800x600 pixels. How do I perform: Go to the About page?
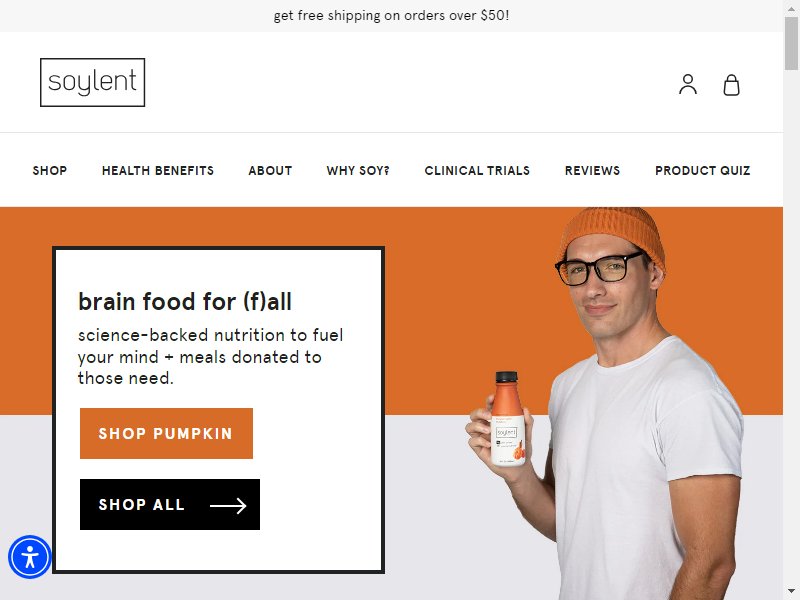point(270,170)
